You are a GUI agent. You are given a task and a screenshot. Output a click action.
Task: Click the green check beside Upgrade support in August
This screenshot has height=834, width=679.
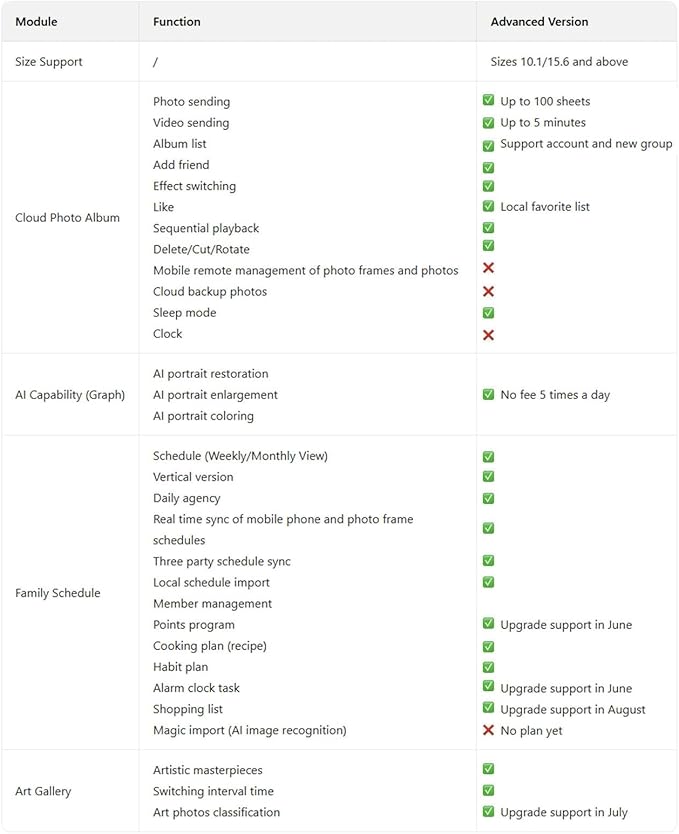tap(488, 707)
